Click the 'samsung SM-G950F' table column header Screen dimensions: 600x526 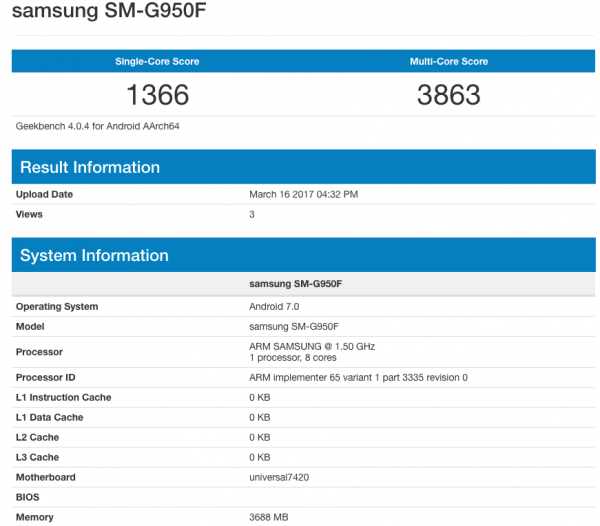[296, 284]
